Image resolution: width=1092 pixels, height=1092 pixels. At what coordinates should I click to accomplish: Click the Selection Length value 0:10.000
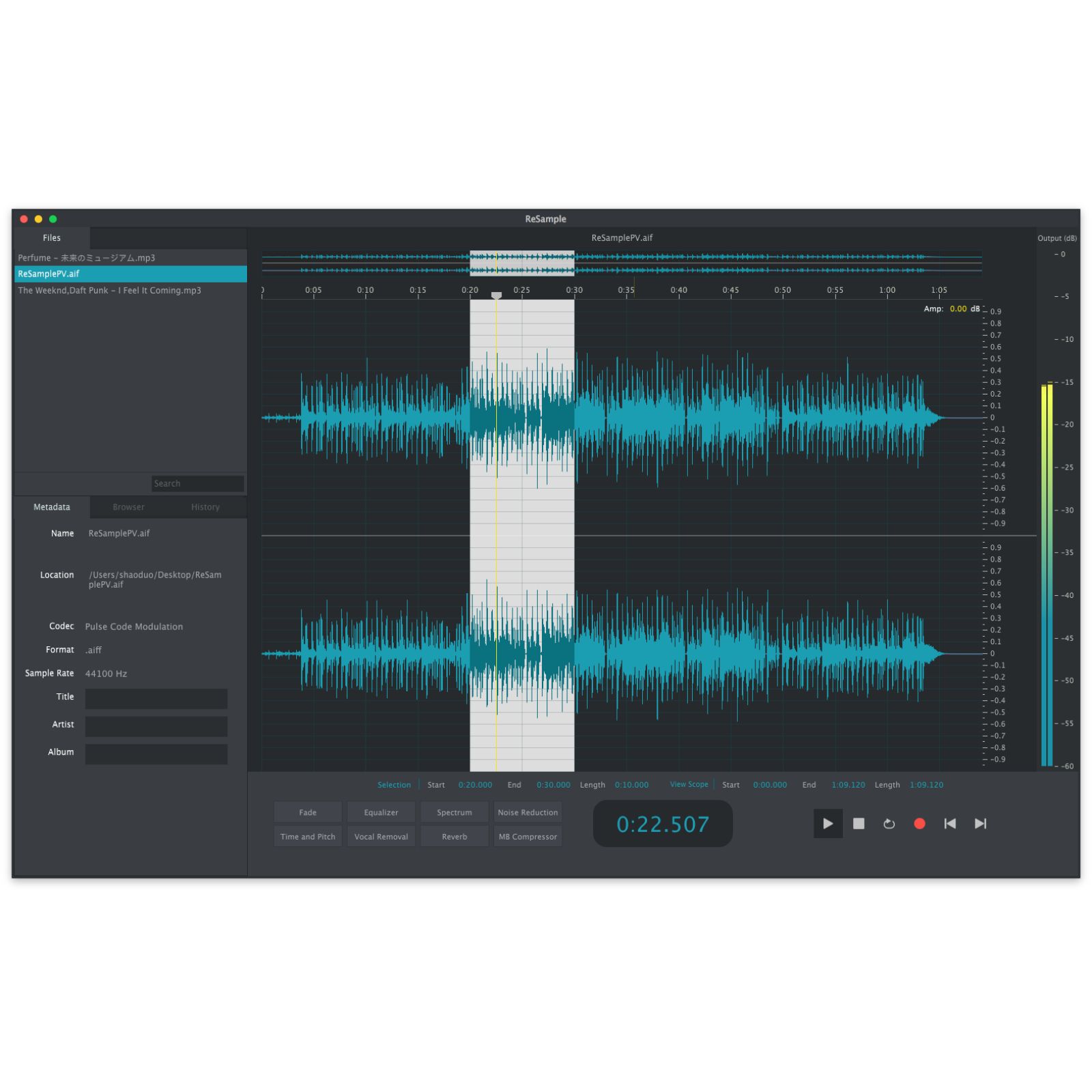point(631,785)
